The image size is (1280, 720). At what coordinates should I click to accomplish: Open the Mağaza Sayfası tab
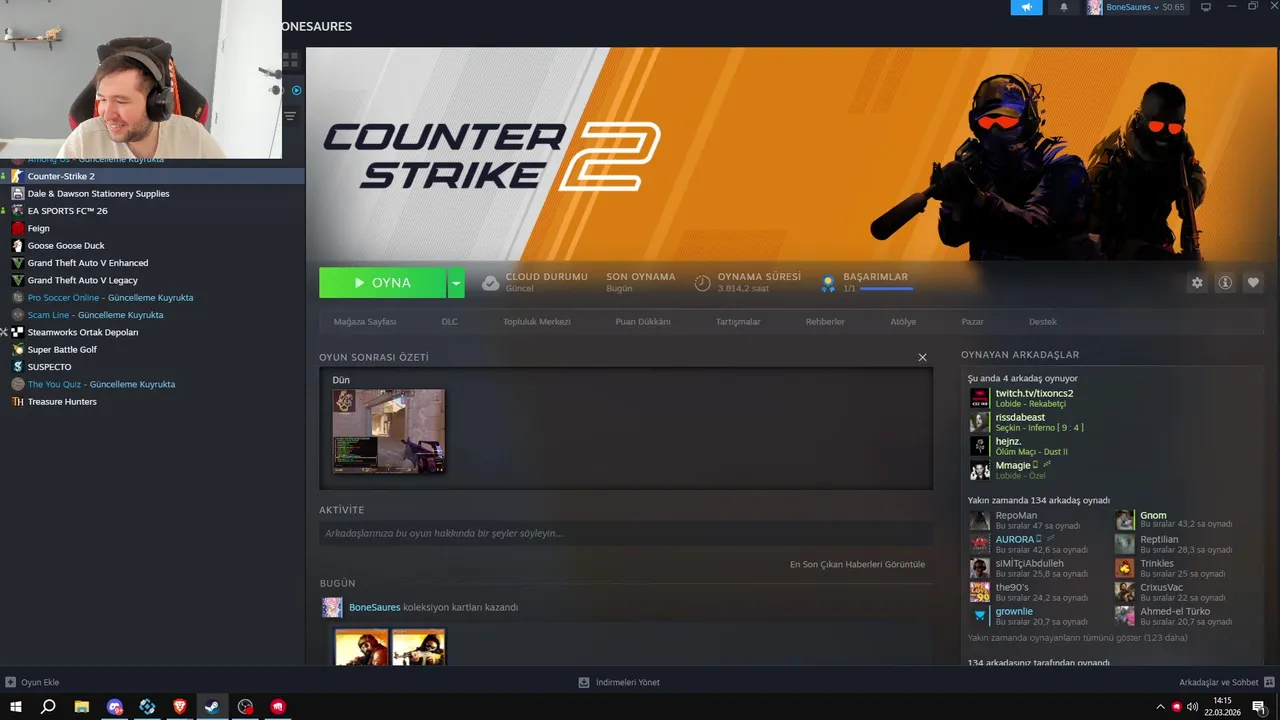coord(365,322)
